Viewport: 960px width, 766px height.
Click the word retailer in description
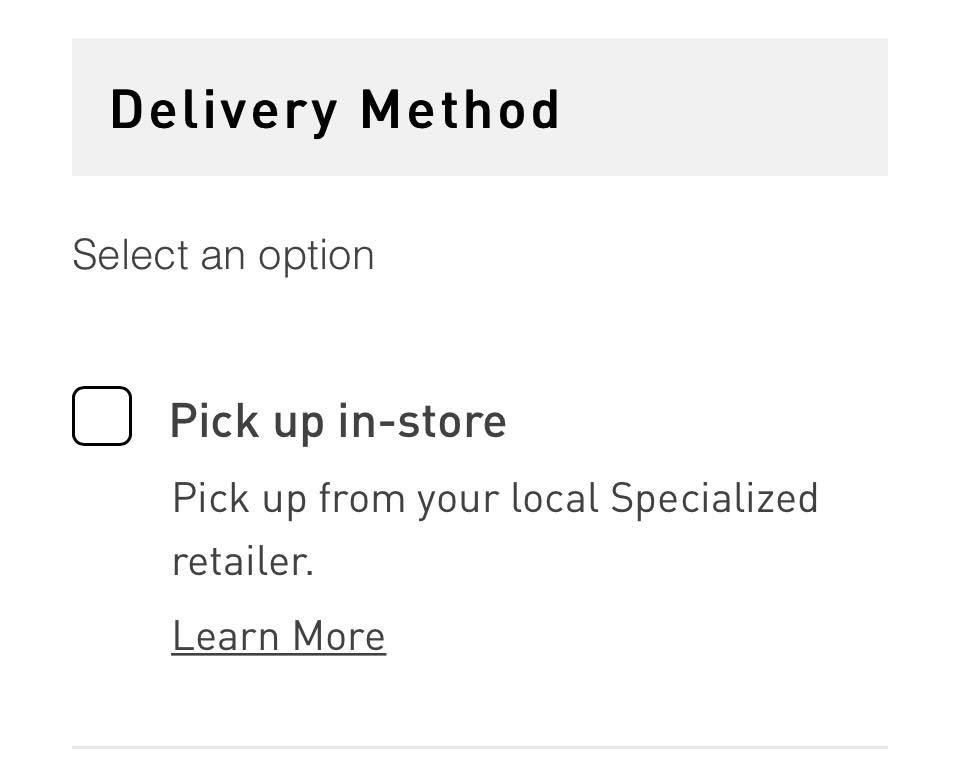pyautogui.click(x=242, y=561)
